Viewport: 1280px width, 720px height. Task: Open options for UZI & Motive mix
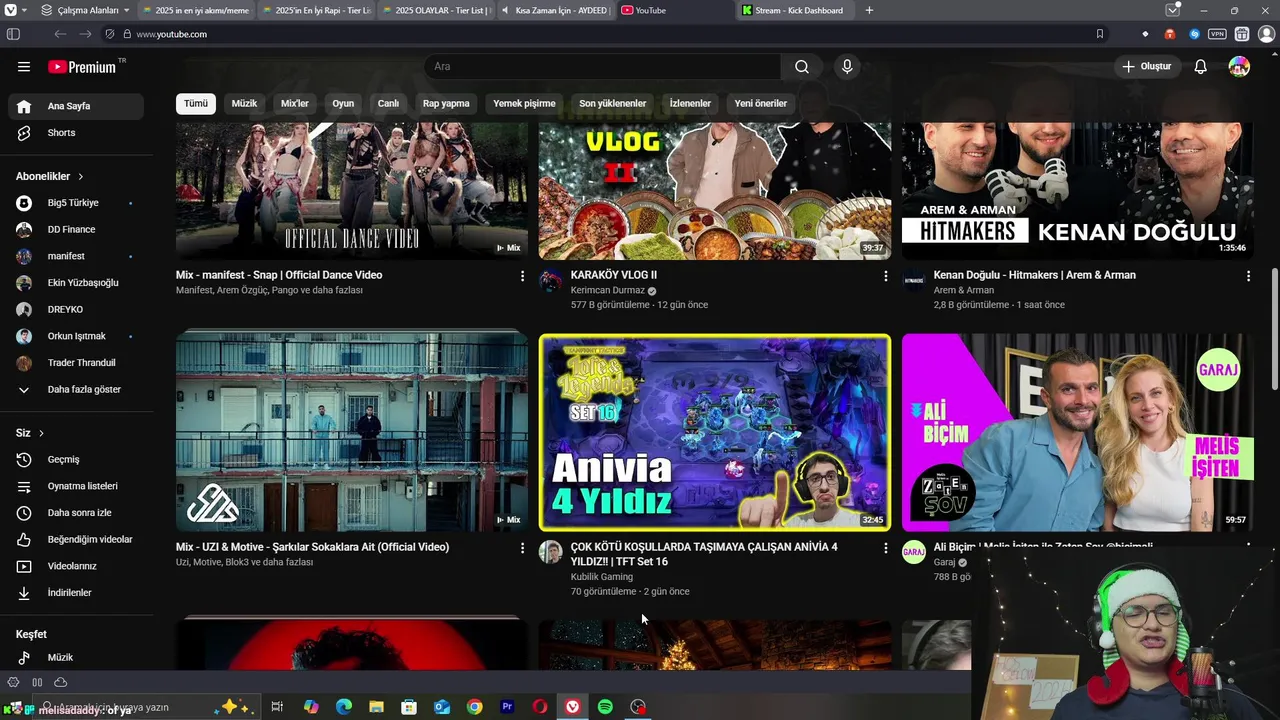coord(522,548)
